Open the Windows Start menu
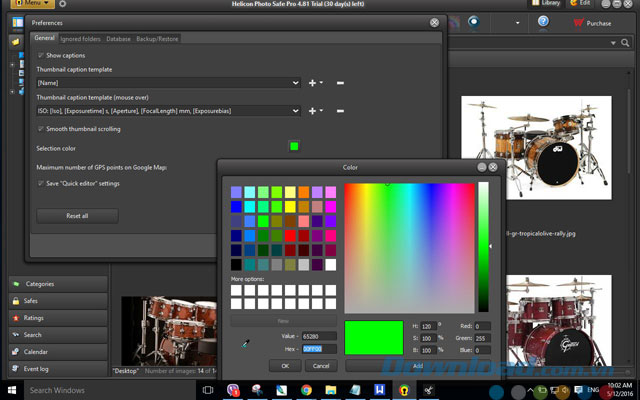Screen dimensions: 640x400 (x=11, y=389)
